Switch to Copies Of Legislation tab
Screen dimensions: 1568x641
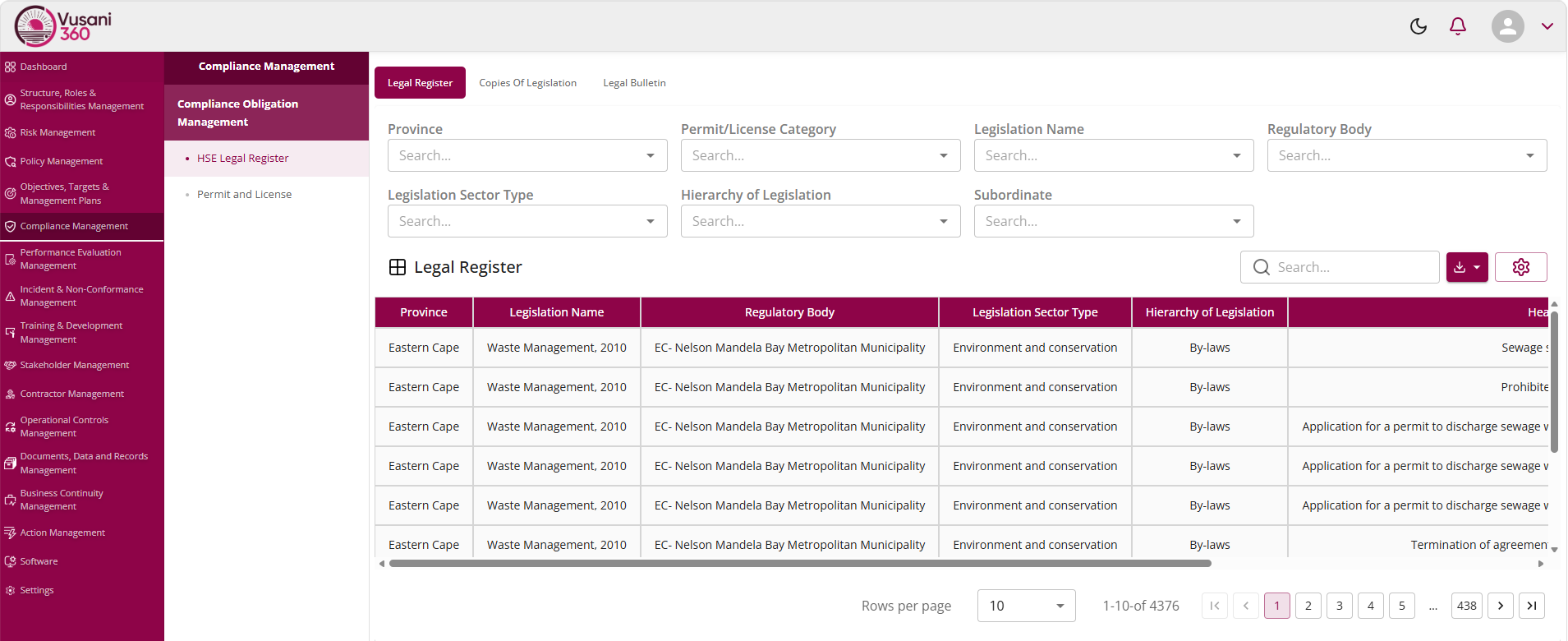click(527, 83)
